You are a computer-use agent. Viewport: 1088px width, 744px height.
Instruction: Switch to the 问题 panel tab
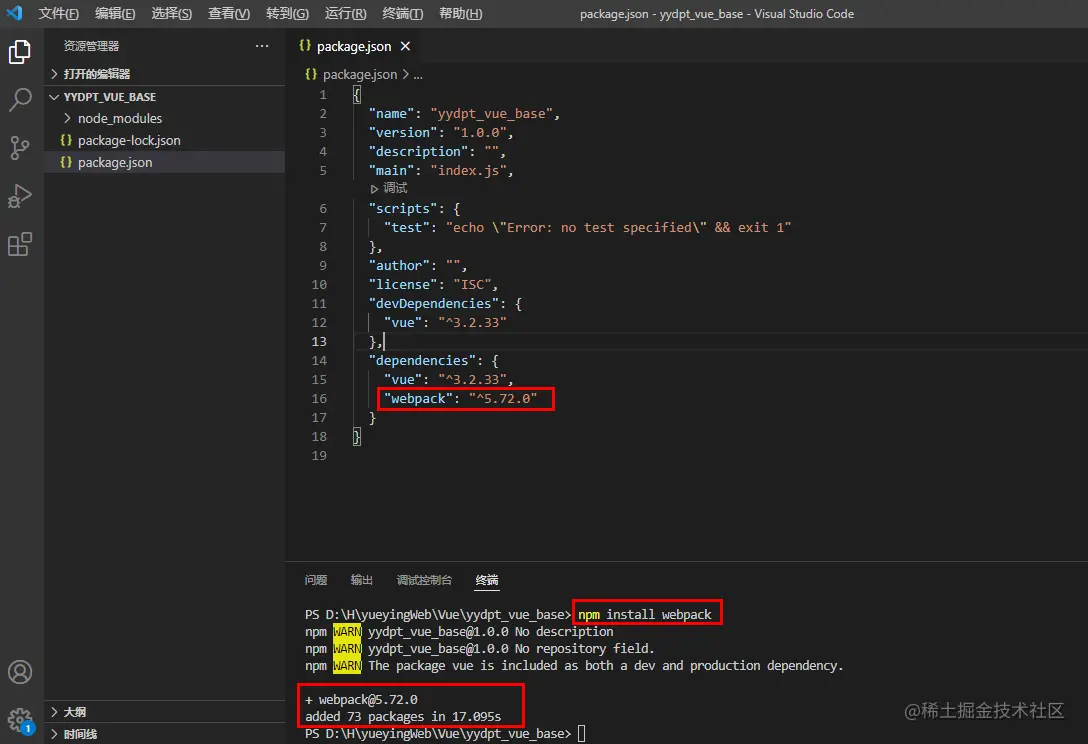coord(316,580)
